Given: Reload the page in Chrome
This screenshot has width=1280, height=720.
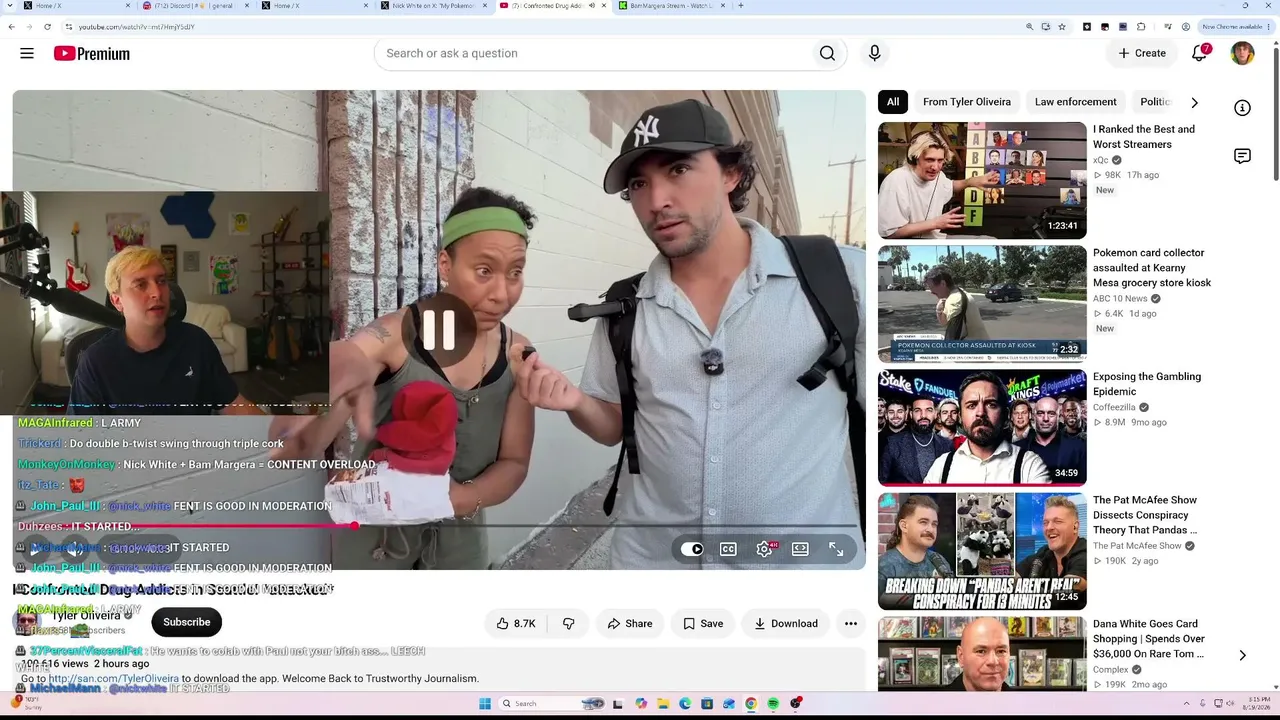Looking at the screenshot, I should [x=47, y=27].
